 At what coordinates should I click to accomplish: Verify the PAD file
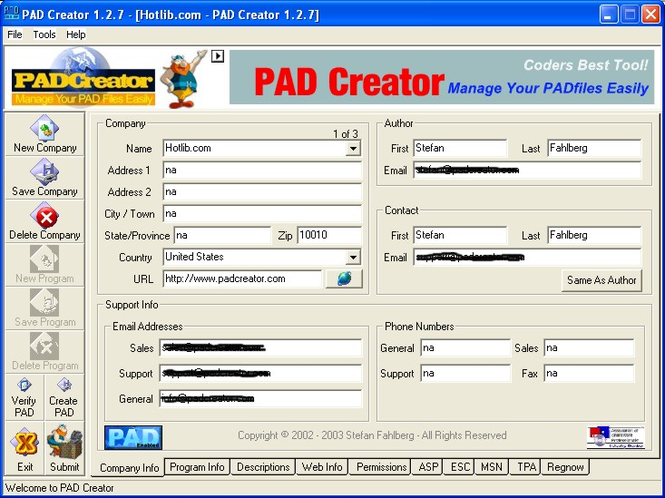click(x=24, y=397)
